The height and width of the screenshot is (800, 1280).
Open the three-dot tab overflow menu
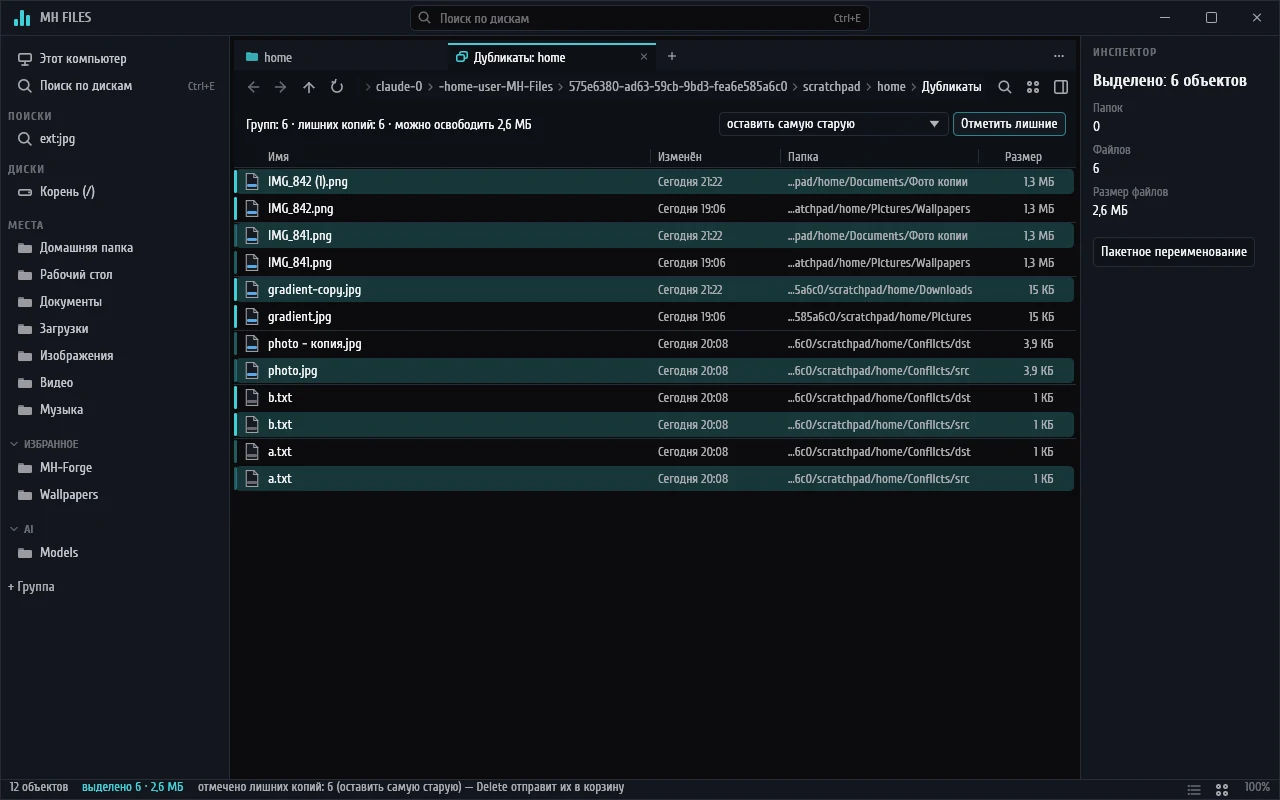[x=1059, y=56]
